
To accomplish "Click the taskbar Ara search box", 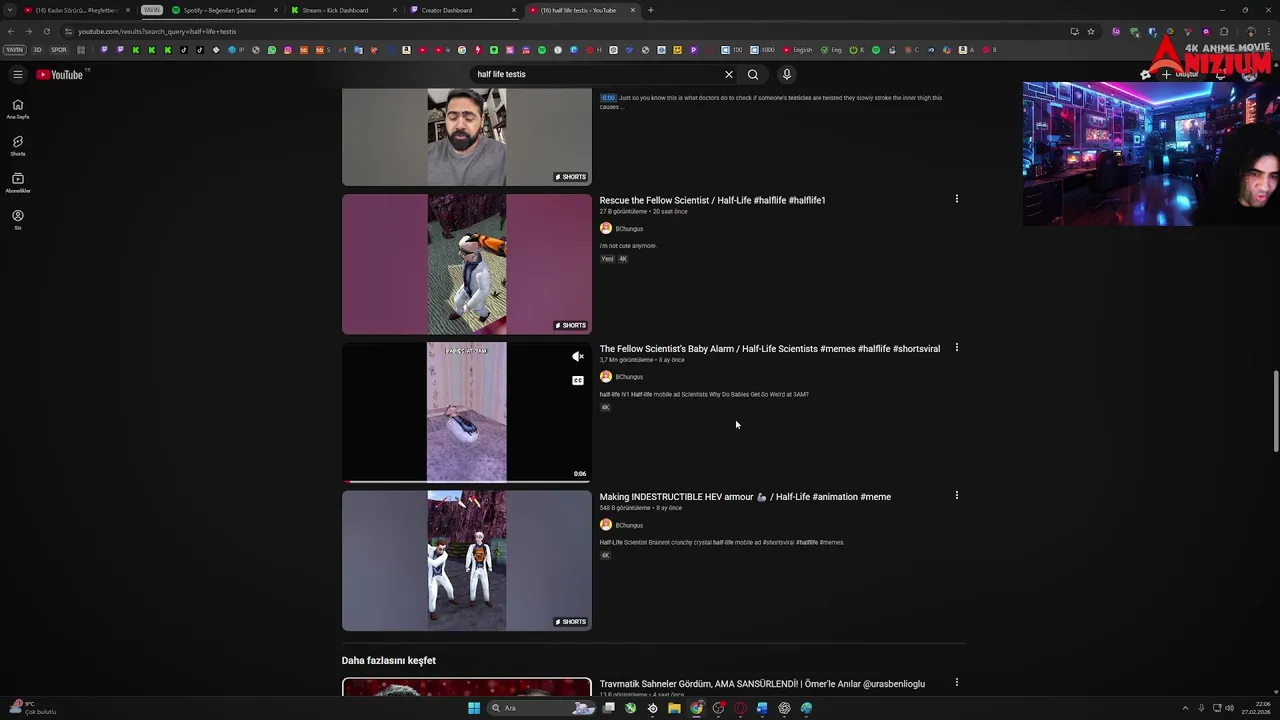I will (541, 708).
